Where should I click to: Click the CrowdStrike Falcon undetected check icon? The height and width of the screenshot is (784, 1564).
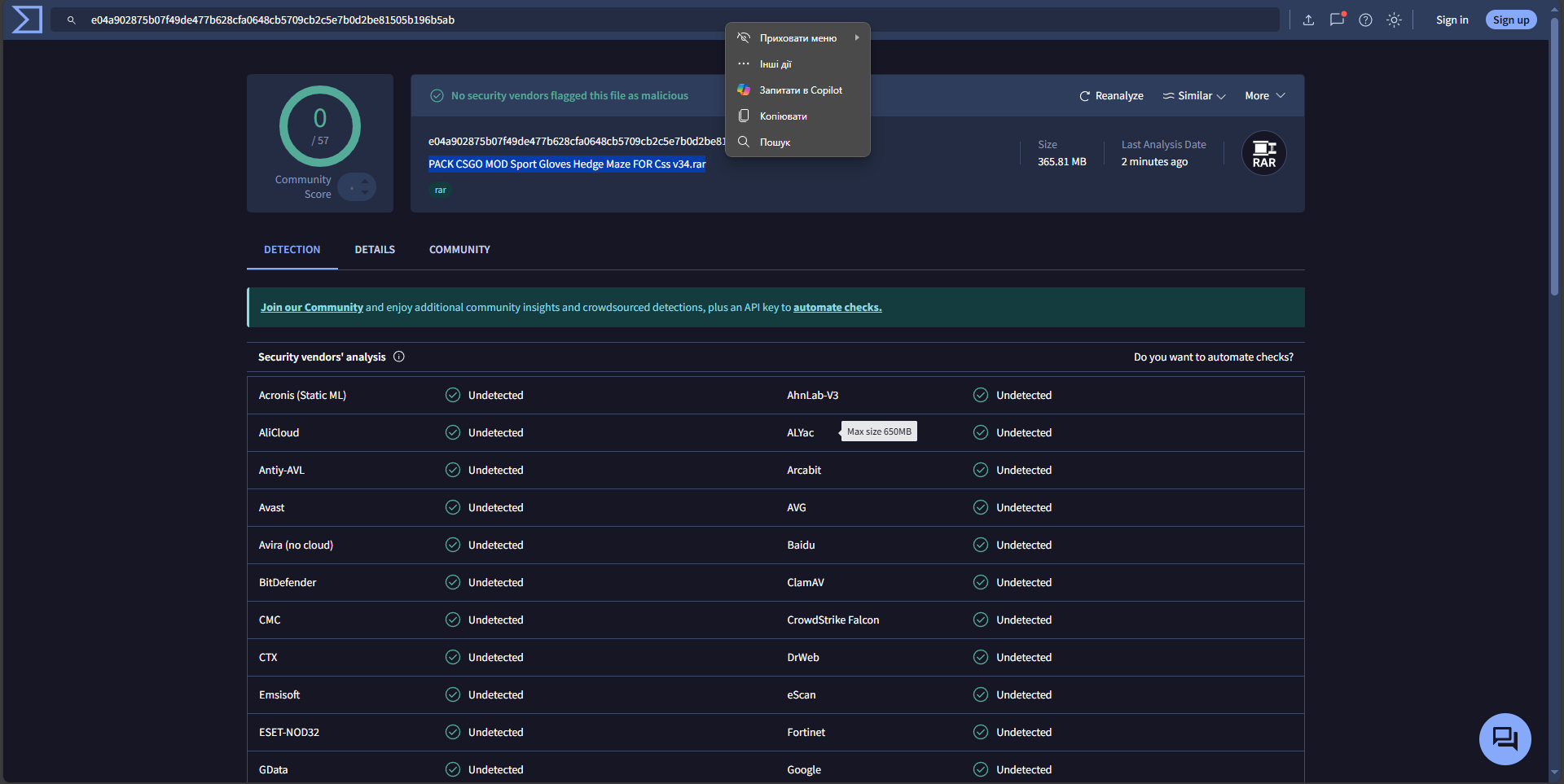981,620
